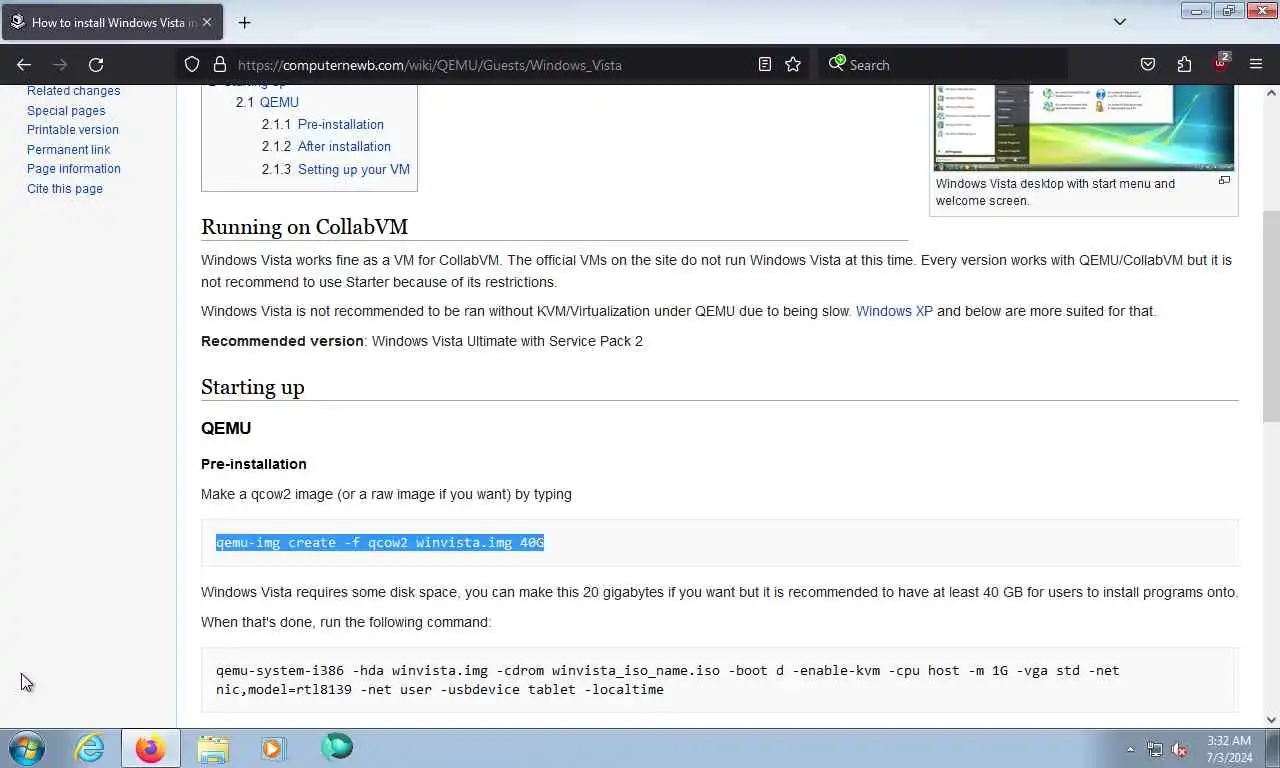The height and width of the screenshot is (768, 1280).
Task: Click the bold 'QEMU' section heading
Action: point(226,428)
